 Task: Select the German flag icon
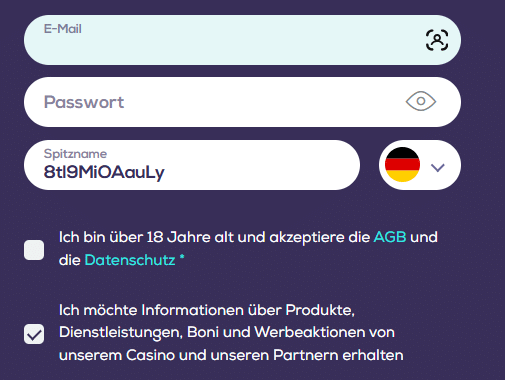tap(402, 165)
